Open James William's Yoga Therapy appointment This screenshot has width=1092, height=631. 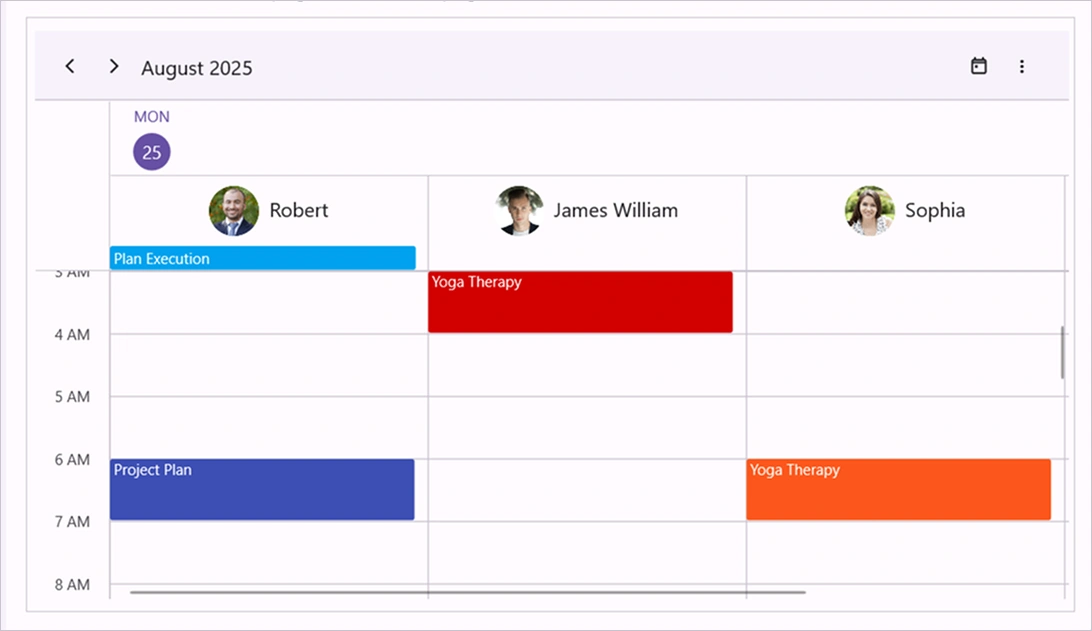coord(580,300)
